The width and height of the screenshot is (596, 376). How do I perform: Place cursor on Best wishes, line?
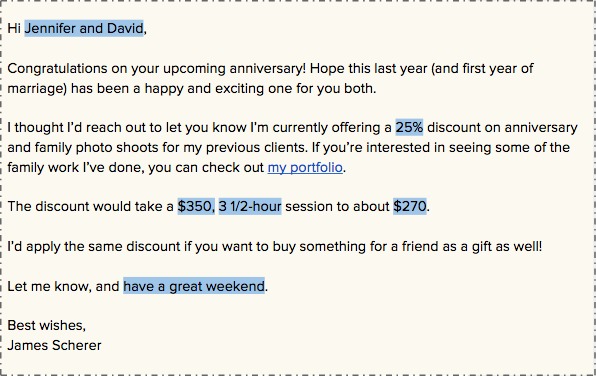[47, 325]
